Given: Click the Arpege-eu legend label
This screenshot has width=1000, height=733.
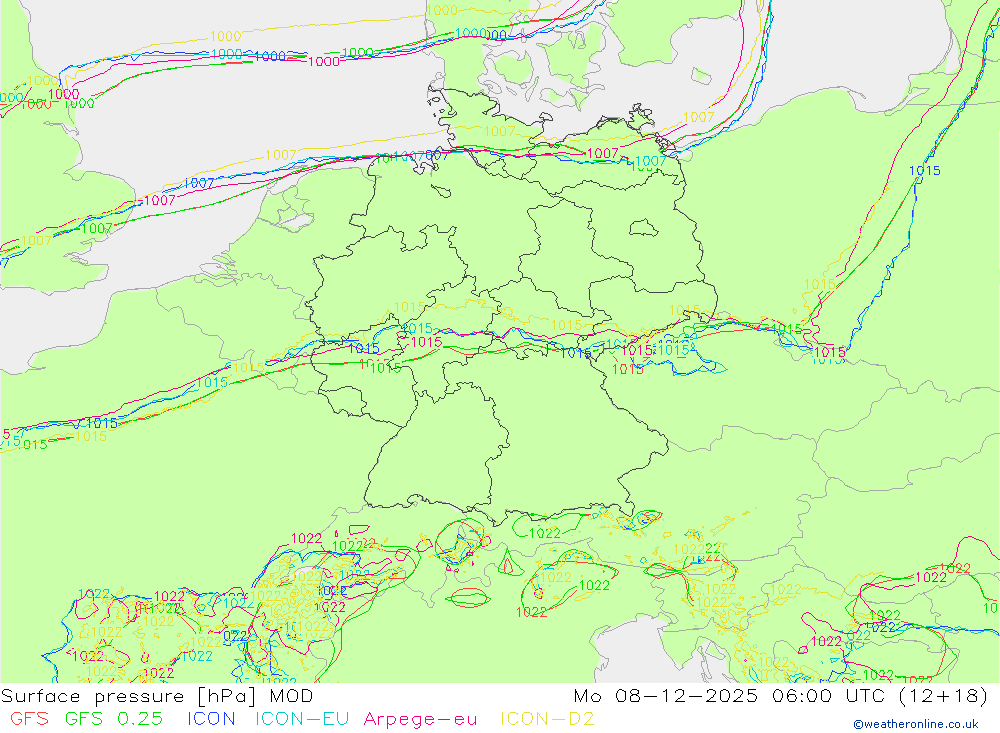Looking at the screenshot, I should coord(420,720).
